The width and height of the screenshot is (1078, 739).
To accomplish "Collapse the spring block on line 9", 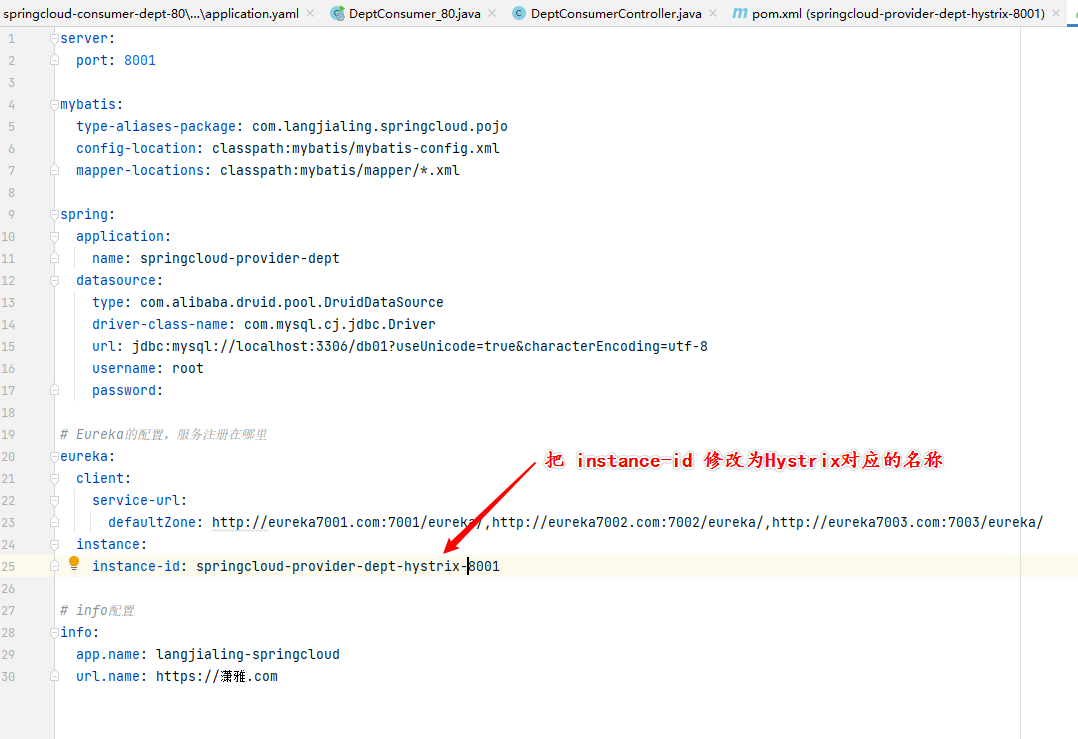I will coord(55,214).
